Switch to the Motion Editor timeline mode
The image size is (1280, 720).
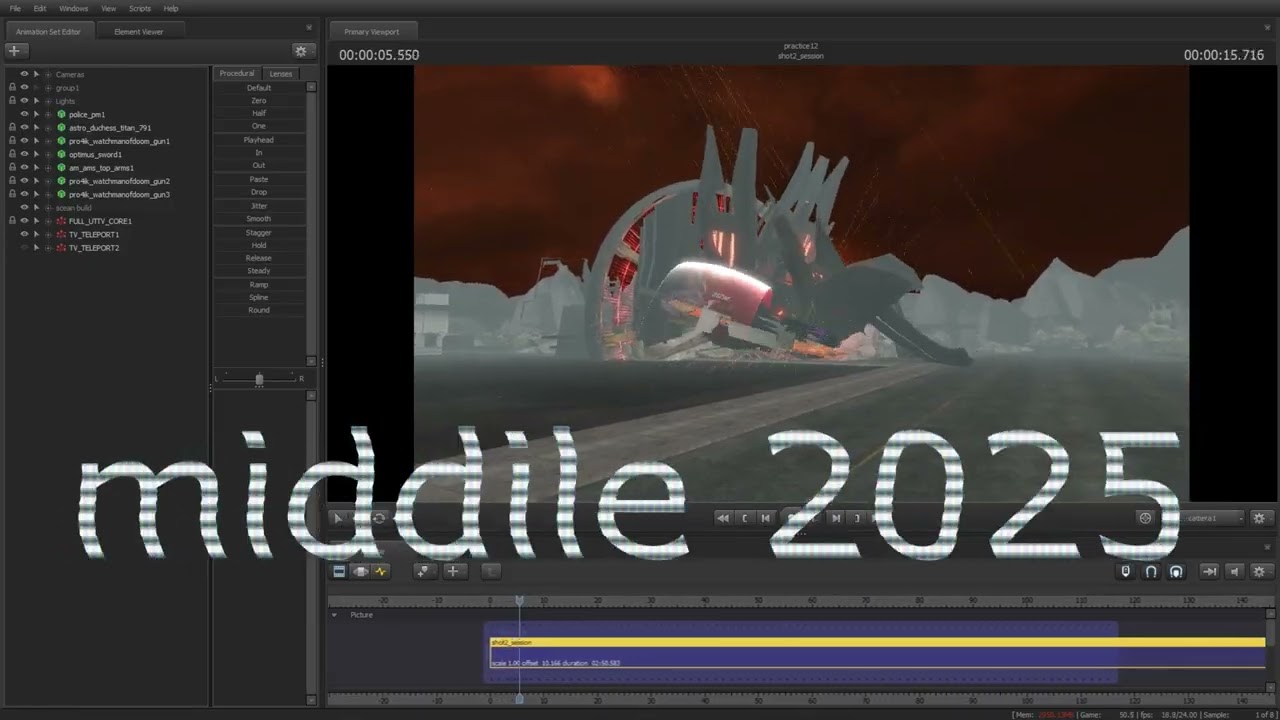360,571
